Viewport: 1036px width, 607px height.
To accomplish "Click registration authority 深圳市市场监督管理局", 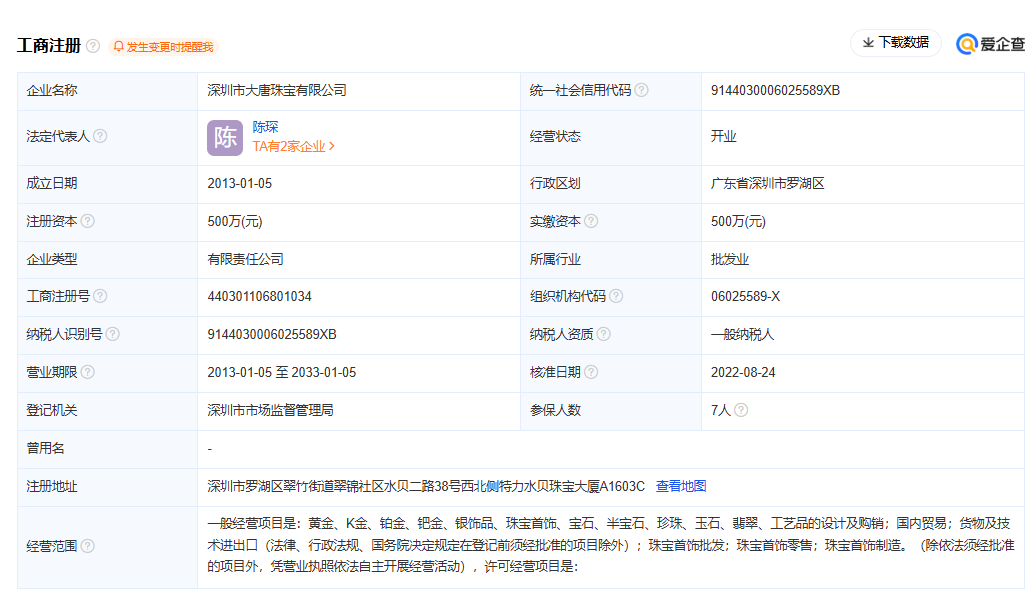I will pyautogui.click(x=270, y=411).
